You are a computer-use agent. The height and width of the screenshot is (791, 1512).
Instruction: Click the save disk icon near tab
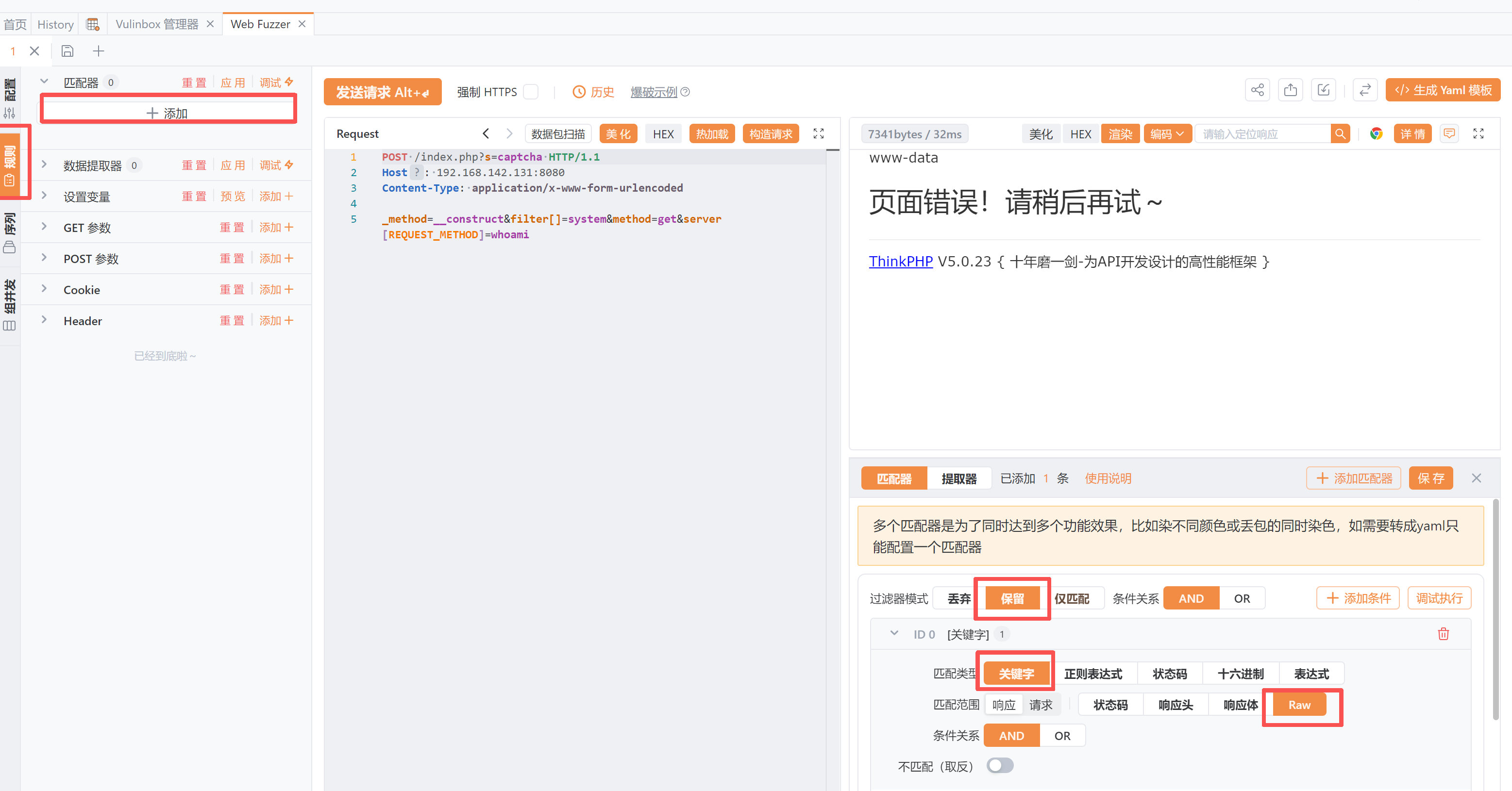67,51
